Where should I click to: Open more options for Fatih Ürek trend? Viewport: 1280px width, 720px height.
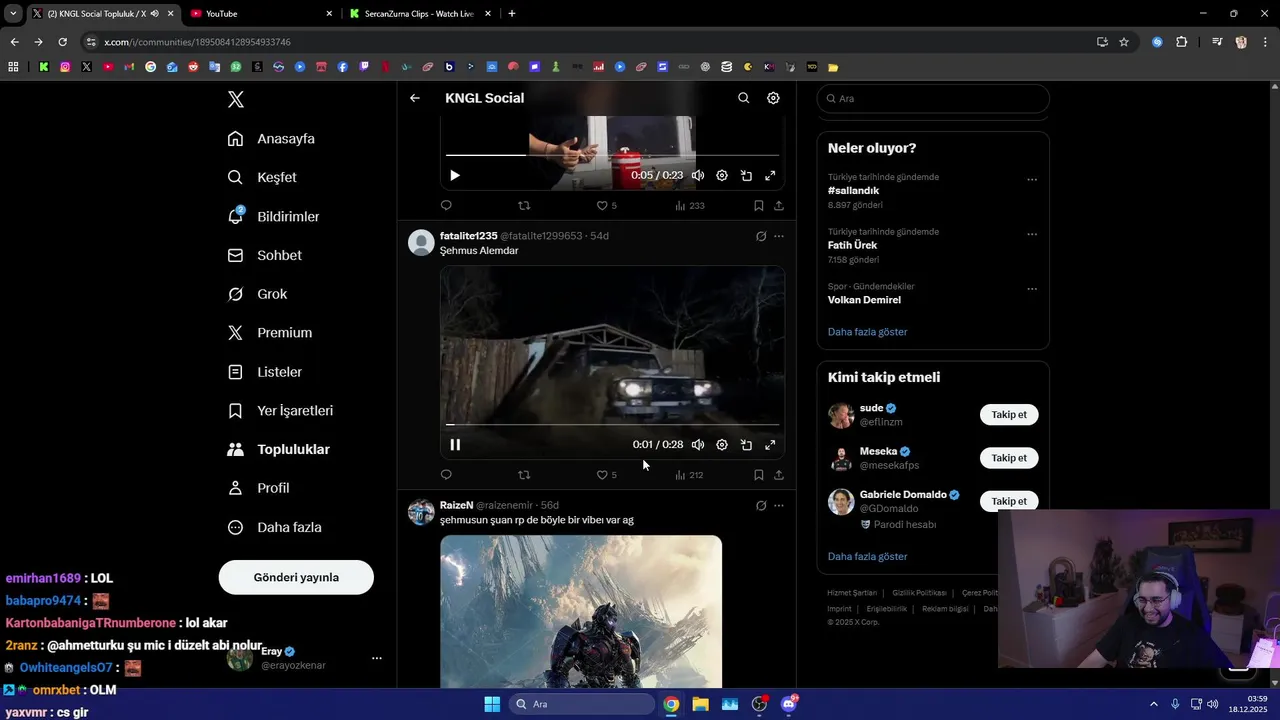(x=1032, y=235)
